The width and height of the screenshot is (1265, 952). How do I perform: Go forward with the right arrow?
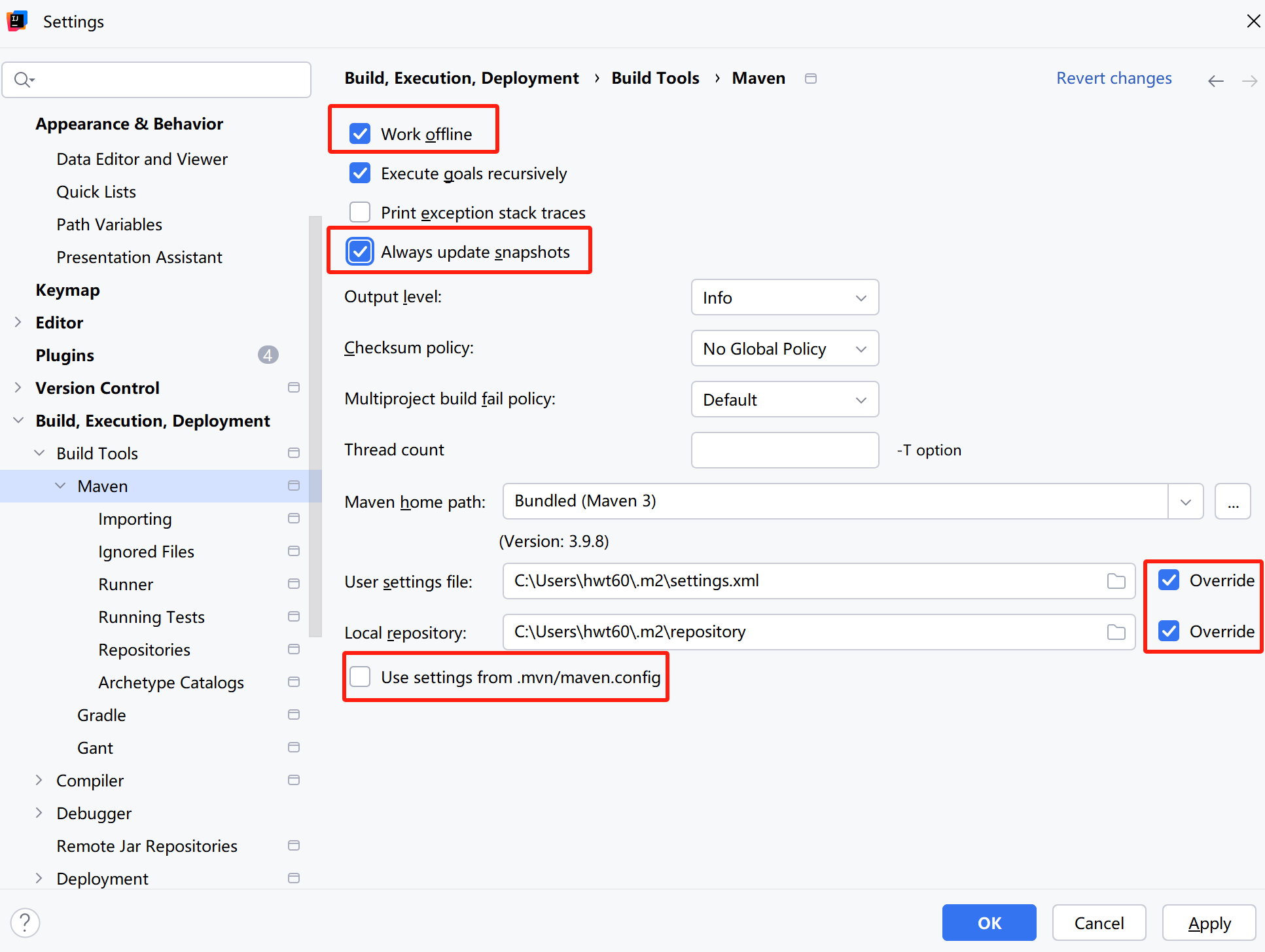pyautogui.click(x=1250, y=80)
